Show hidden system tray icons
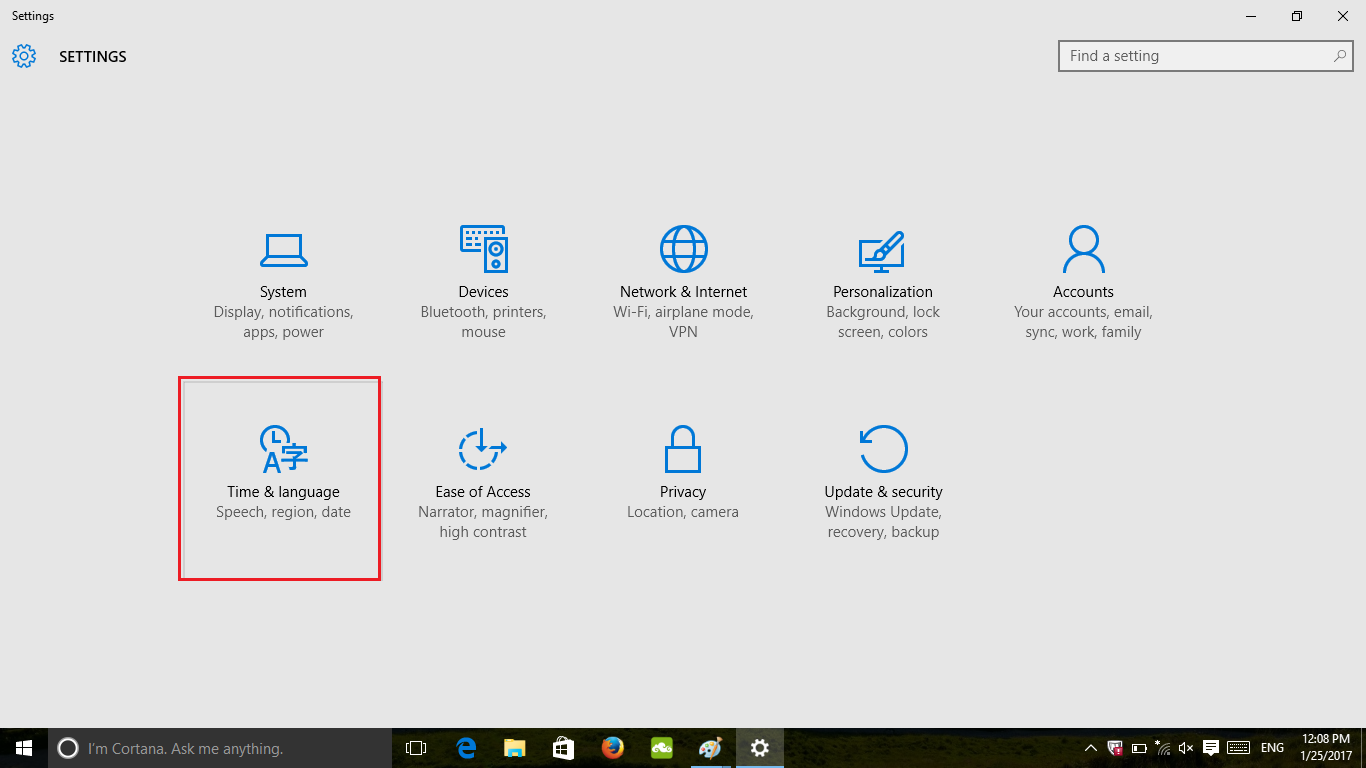The height and width of the screenshot is (768, 1366). click(x=1091, y=748)
